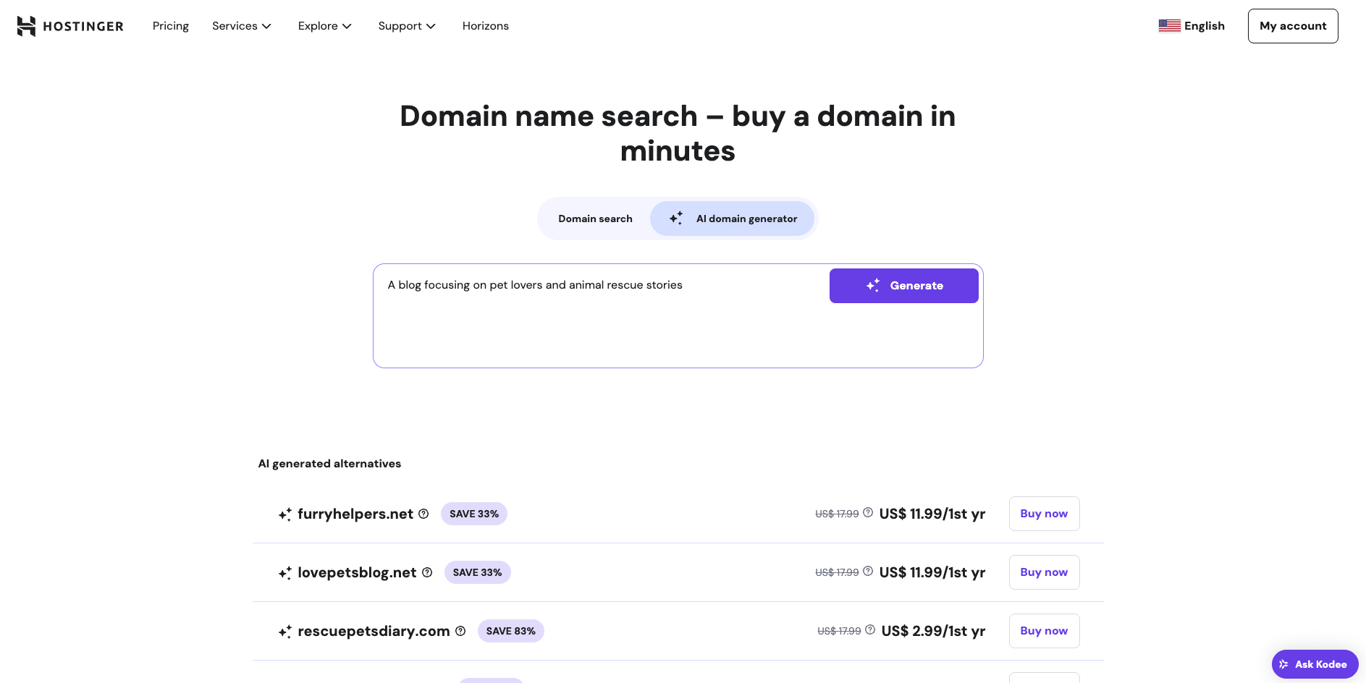Navigate to Horizons

[x=485, y=25]
